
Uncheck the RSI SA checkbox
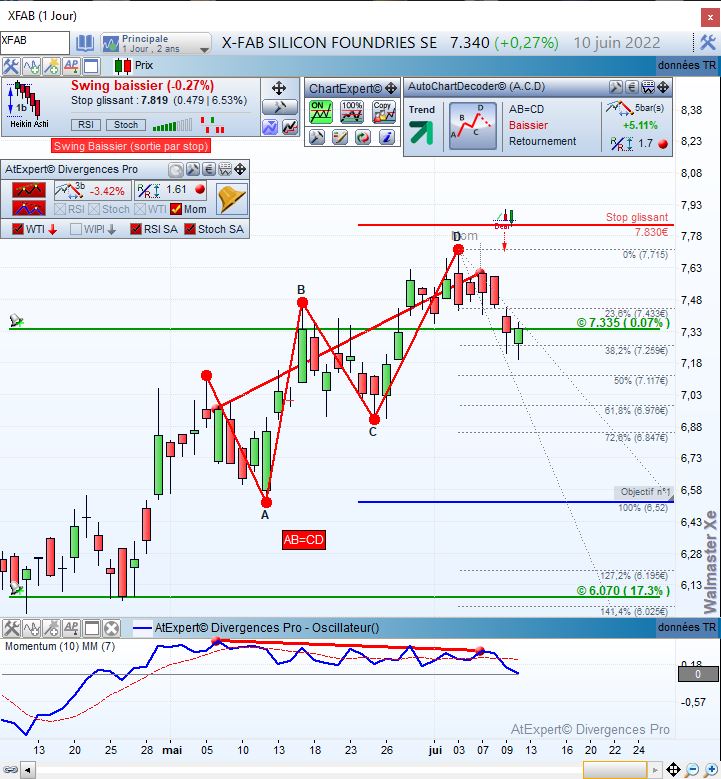tap(136, 229)
